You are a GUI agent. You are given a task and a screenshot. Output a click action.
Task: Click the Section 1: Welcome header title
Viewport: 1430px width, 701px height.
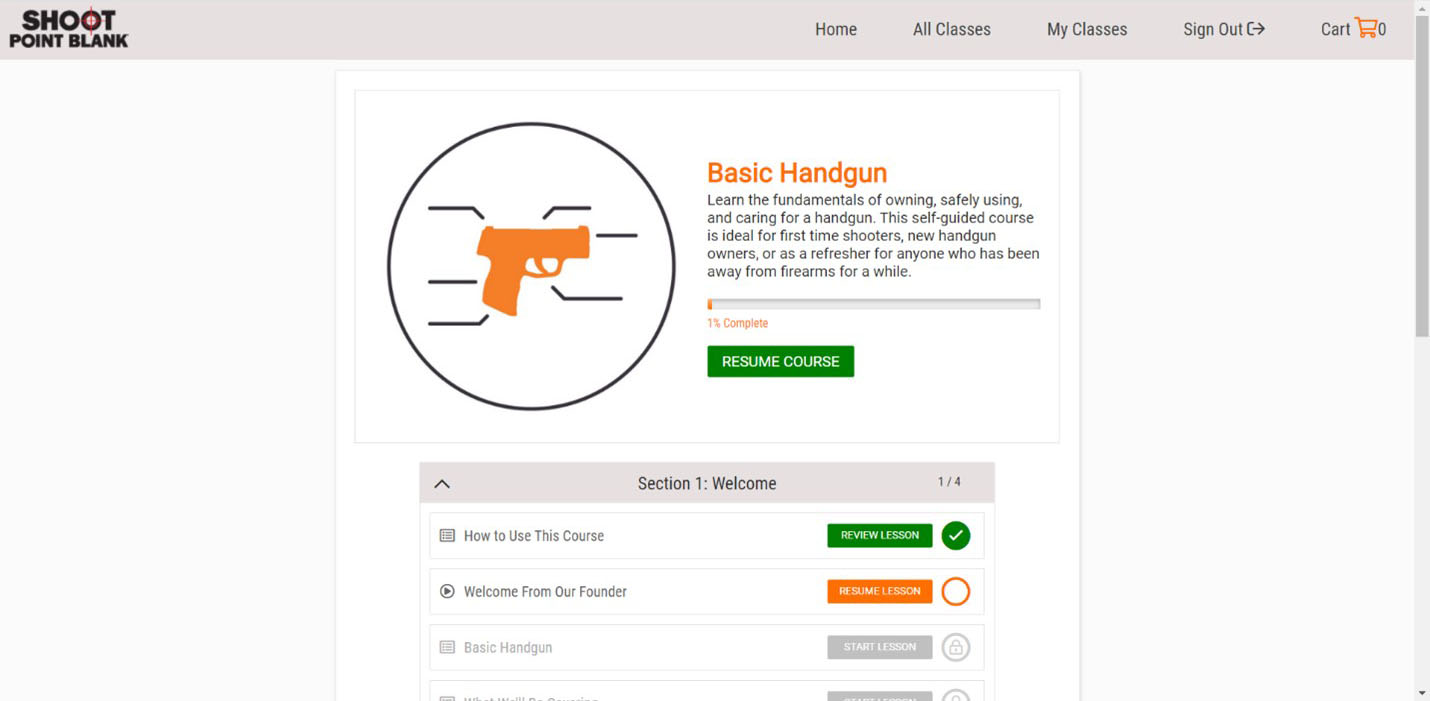pos(706,484)
